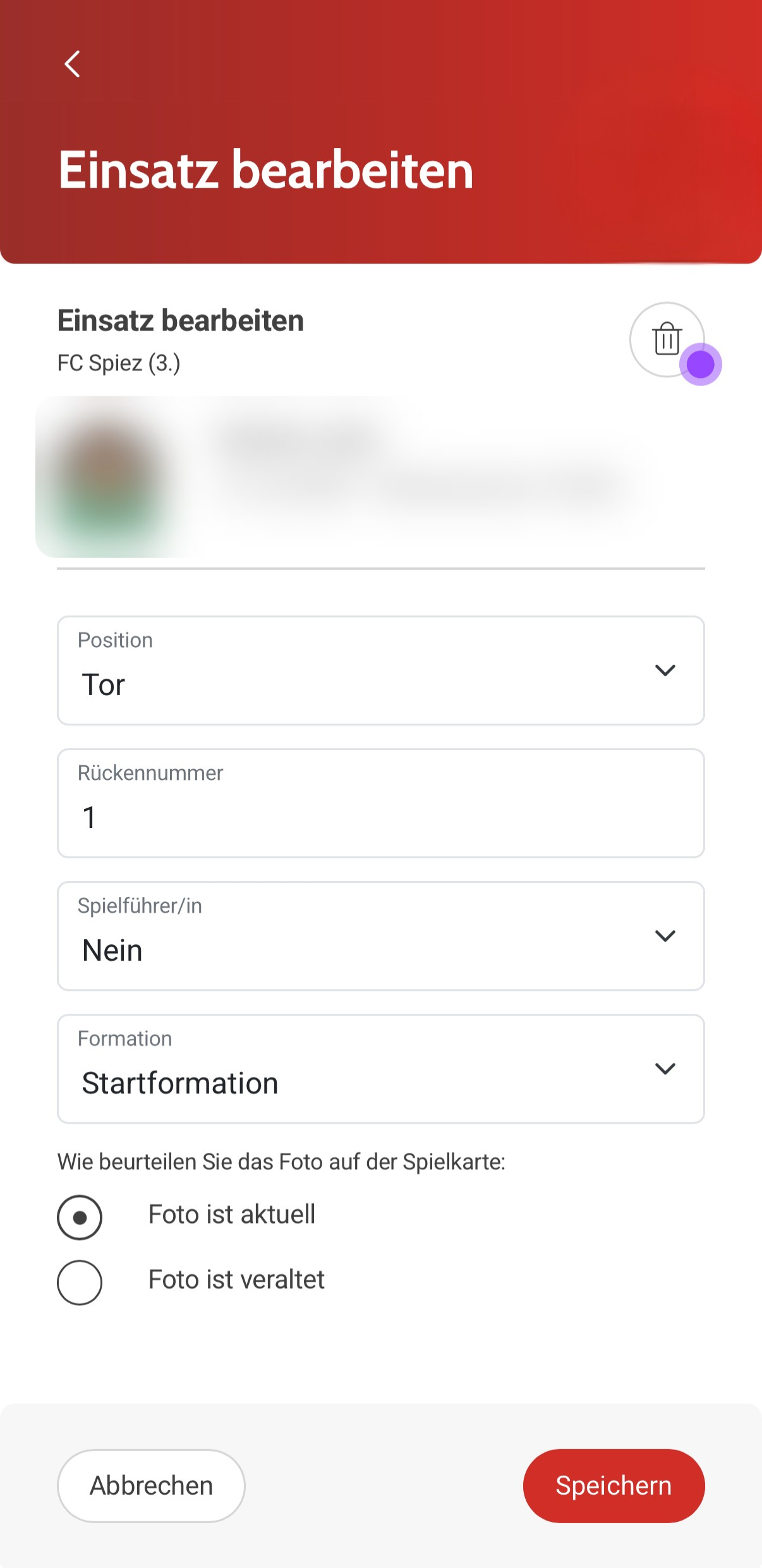The height and width of the screenshot is (1568, 762).
Task: Tap the 'Einsatz bearbeiten' page title
Action: pyautogui.click(x=265, y=171)
